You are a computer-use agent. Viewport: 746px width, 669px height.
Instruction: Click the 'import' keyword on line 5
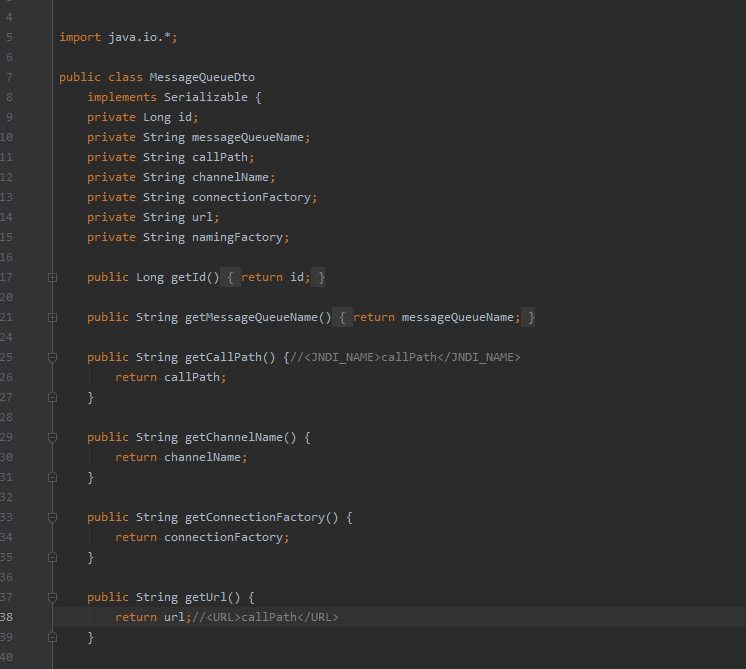coord(80,37)
